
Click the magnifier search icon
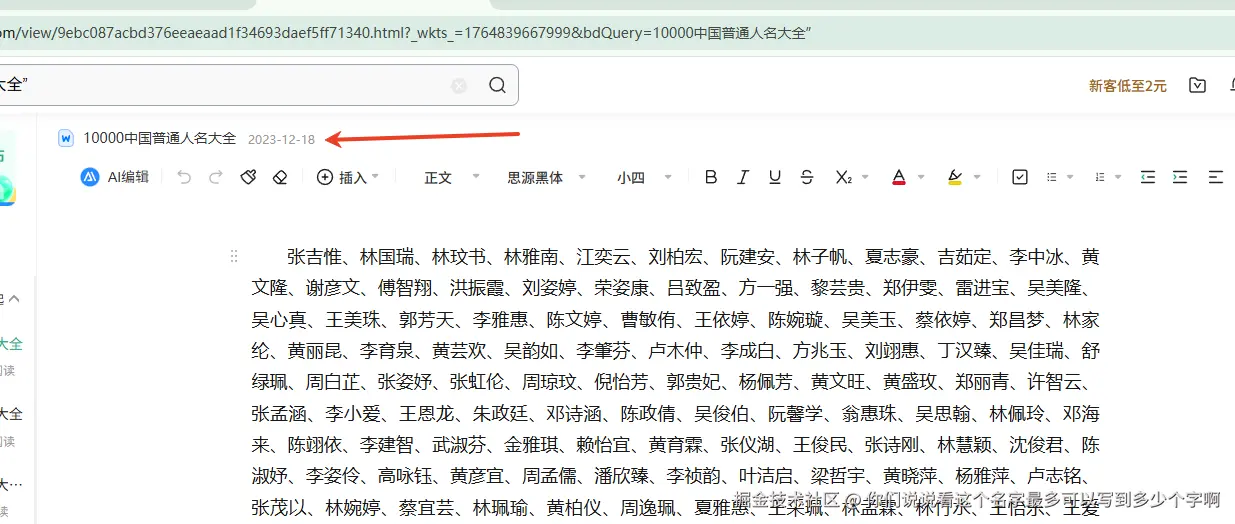point(497,86)
